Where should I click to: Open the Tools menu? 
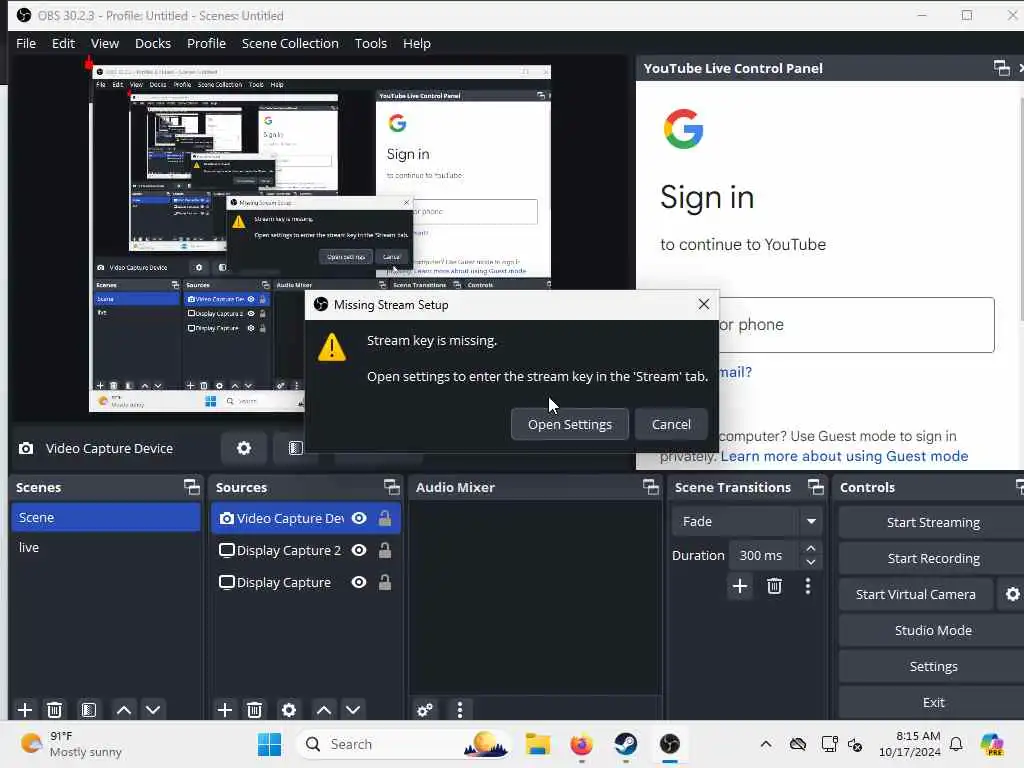click(370, 43)
